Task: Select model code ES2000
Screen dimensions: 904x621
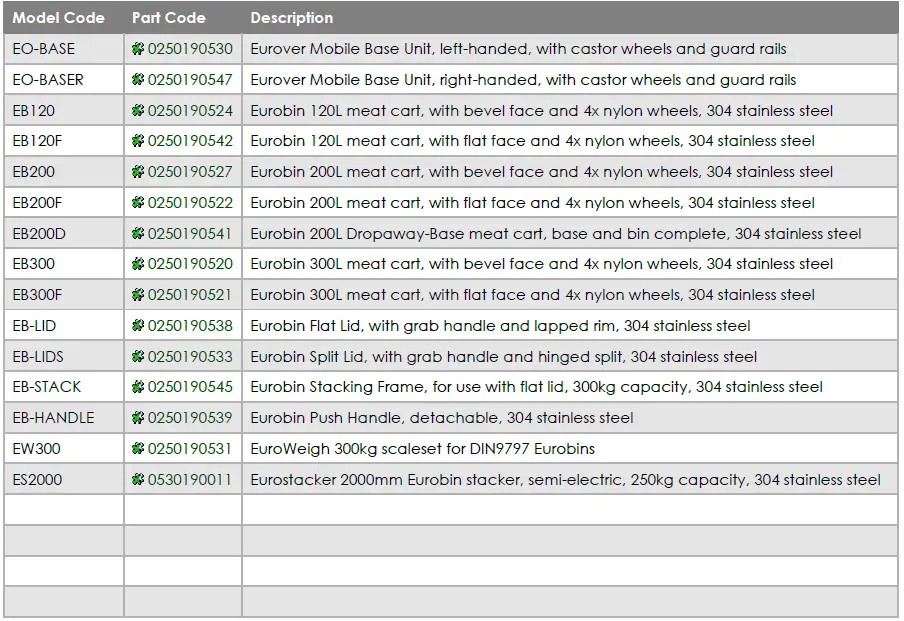Action: tap(37, 480)
